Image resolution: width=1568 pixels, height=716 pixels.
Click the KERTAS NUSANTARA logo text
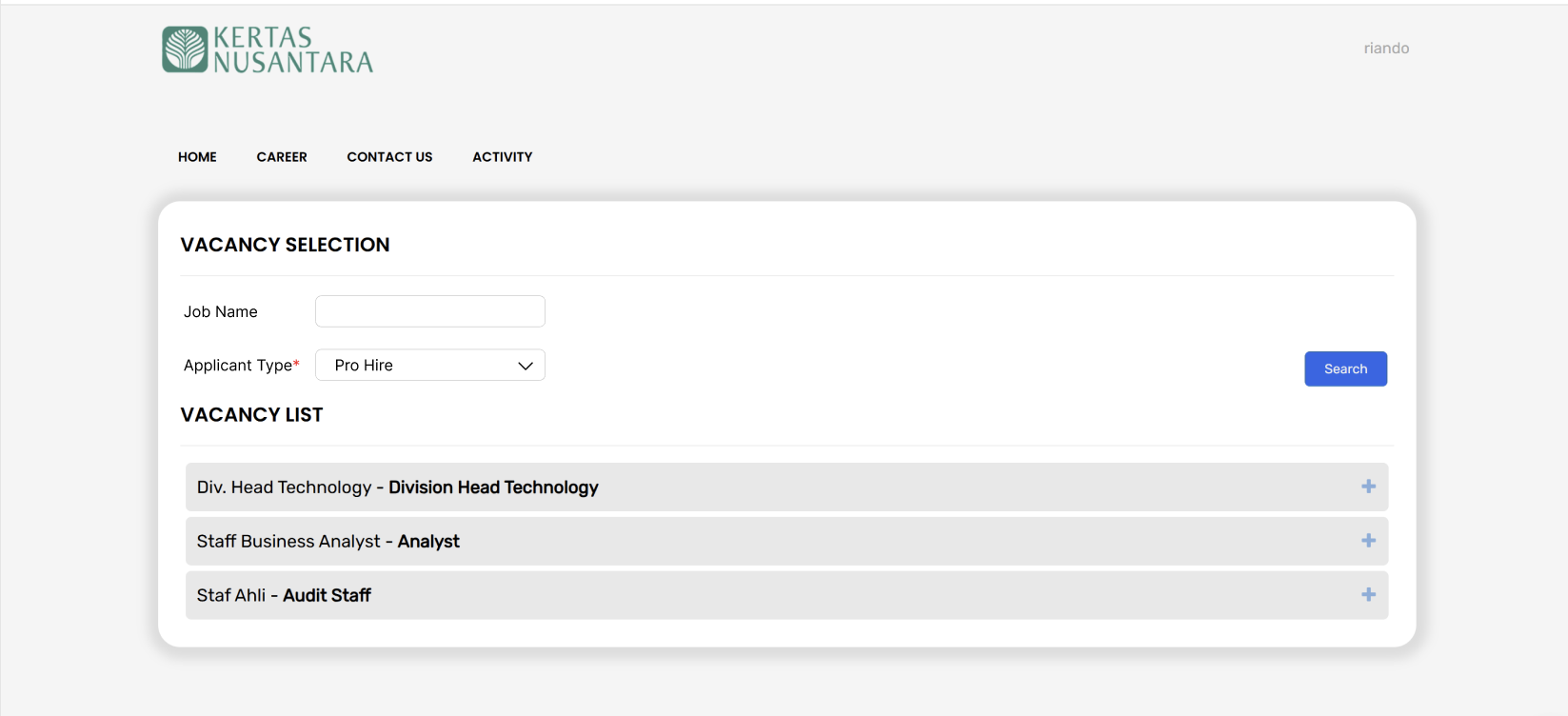pos(292,50)
